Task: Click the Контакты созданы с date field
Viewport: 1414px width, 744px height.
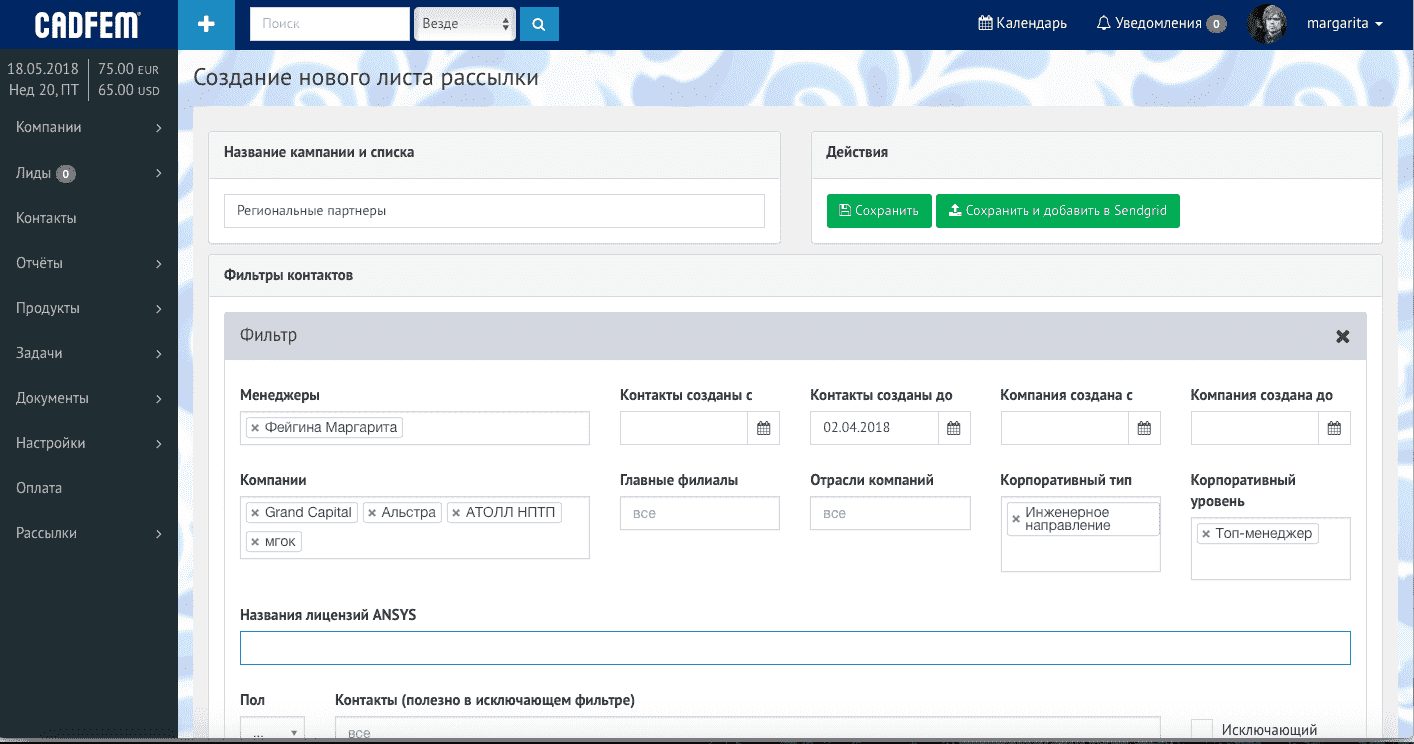Action: (x=684, y=428)
